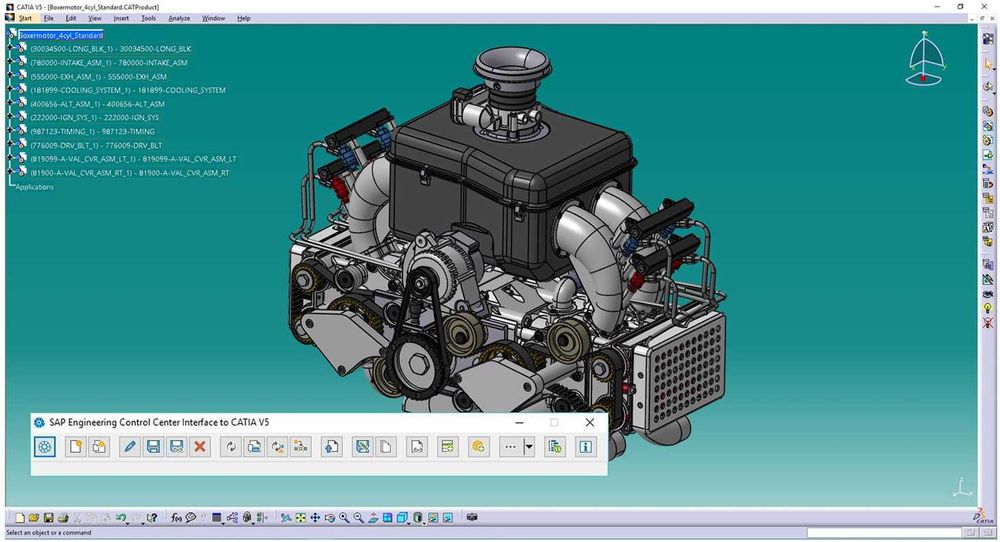Click the yellow light bulb icon in right toolbar

coord(988,309)
